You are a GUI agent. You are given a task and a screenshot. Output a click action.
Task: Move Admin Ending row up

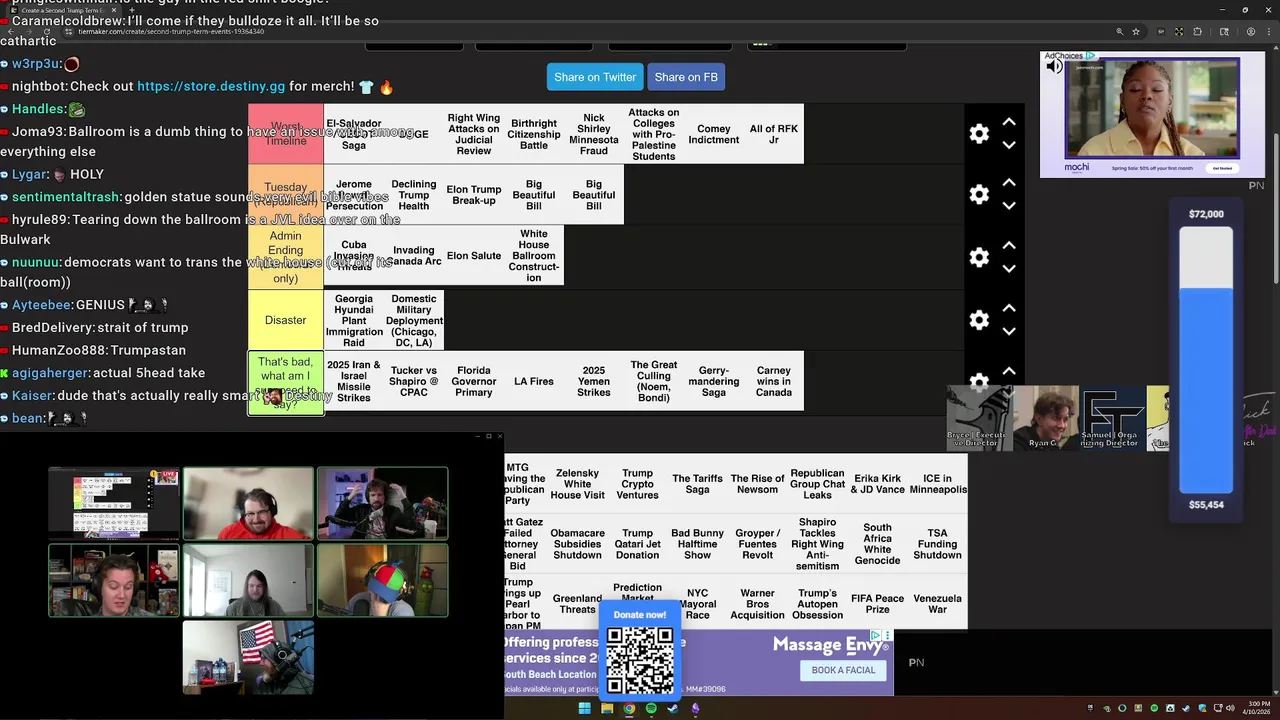pyautogui.click(x=1009, y=245)
